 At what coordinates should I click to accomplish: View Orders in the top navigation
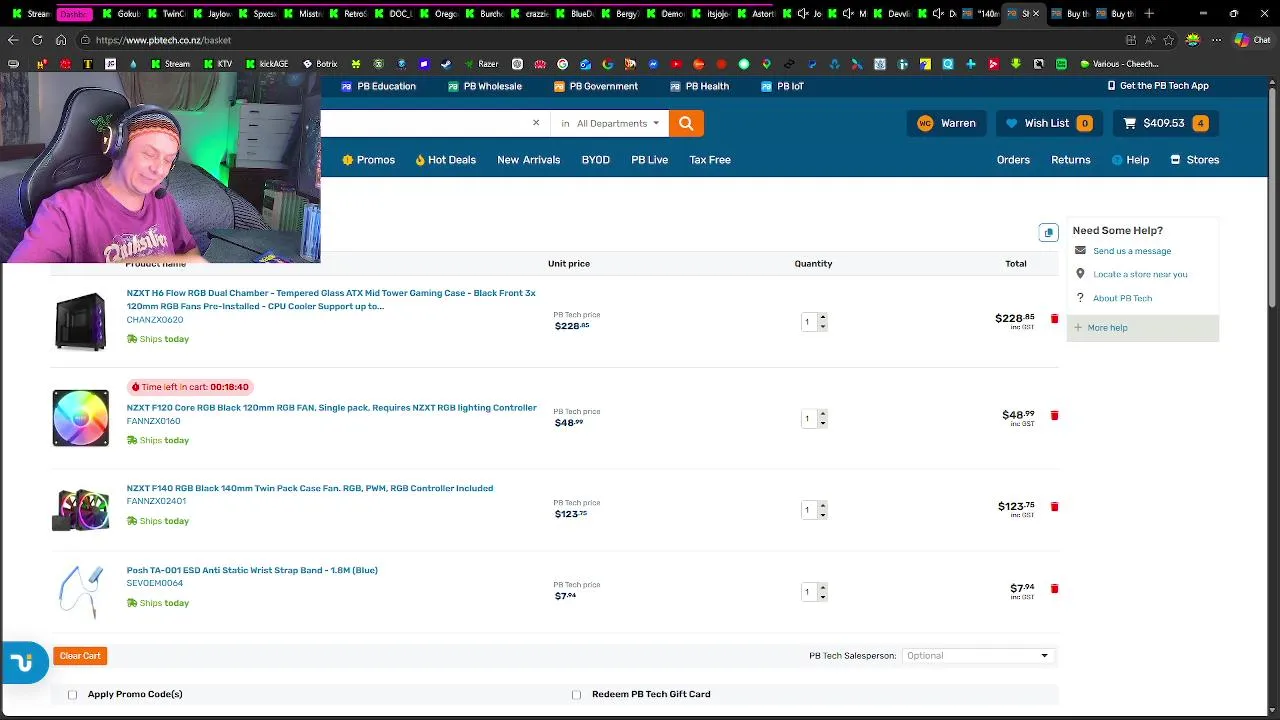coord(1013,160)
